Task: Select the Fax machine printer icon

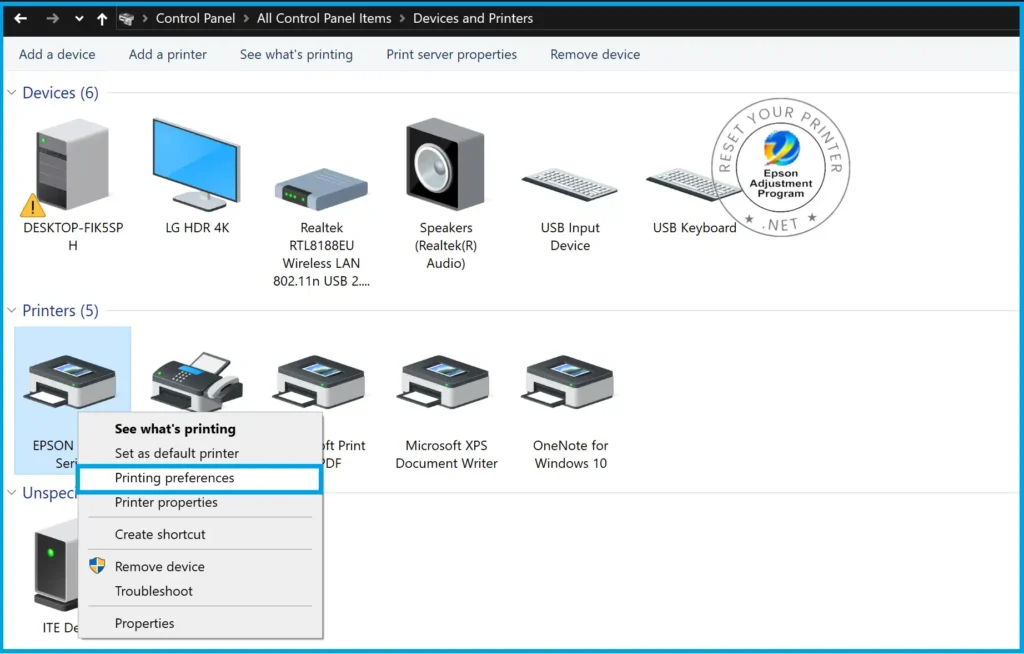Action: (x=197, y=382)
